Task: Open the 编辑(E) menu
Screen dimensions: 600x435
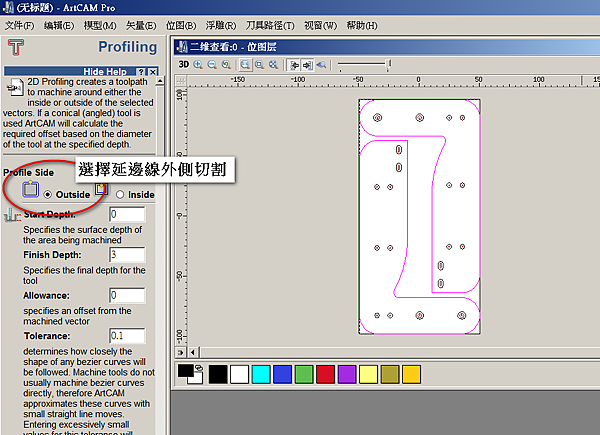Action: point(59,26)
